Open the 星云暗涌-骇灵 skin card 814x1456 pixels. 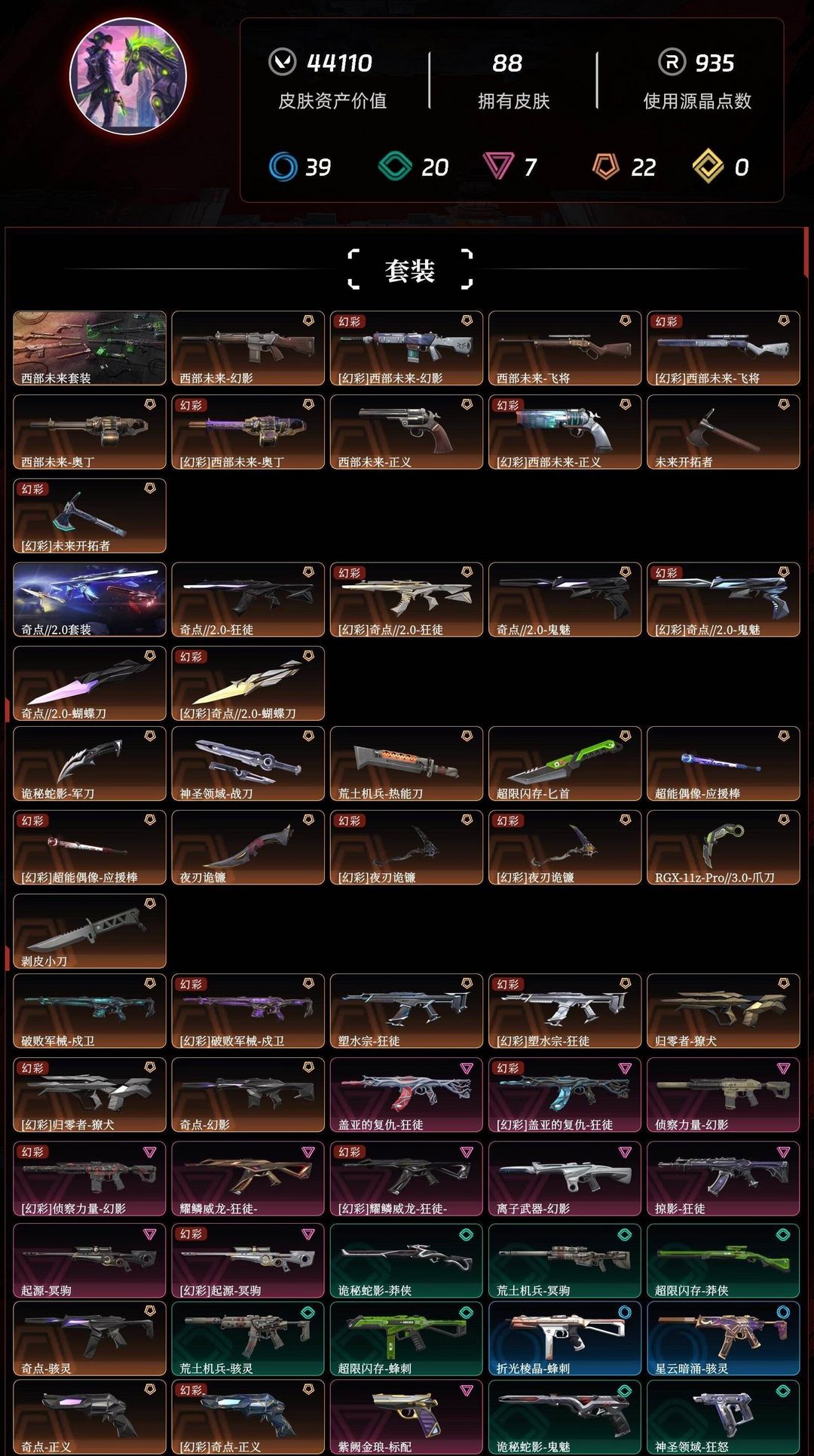[724, 1338]
